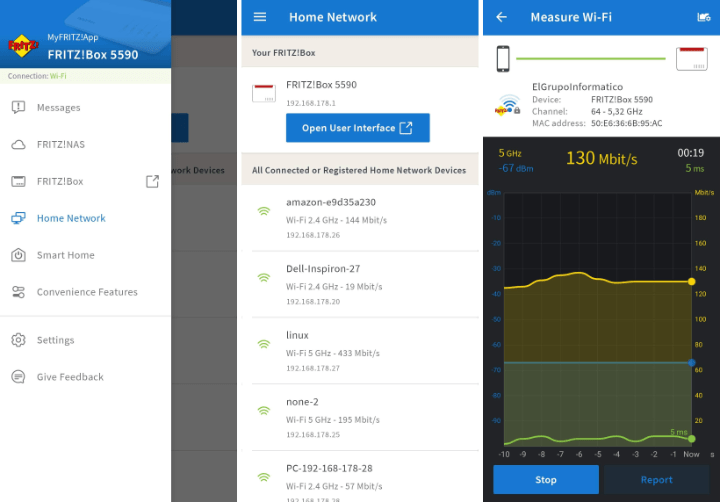Select the amazon-e9d35a230 device
Screen dimensions: 720x502
pos(360,218)
